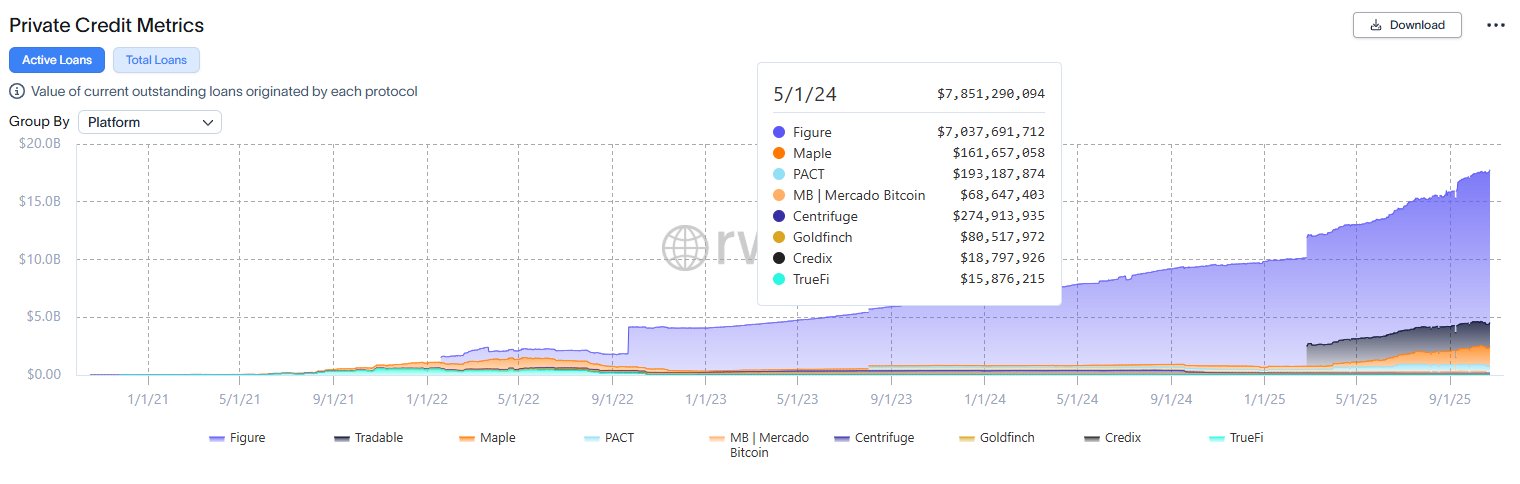Click the Goldfinch legend swatch icon
Viewport: 1520px width, 484px height.
[x=966, y=438]
